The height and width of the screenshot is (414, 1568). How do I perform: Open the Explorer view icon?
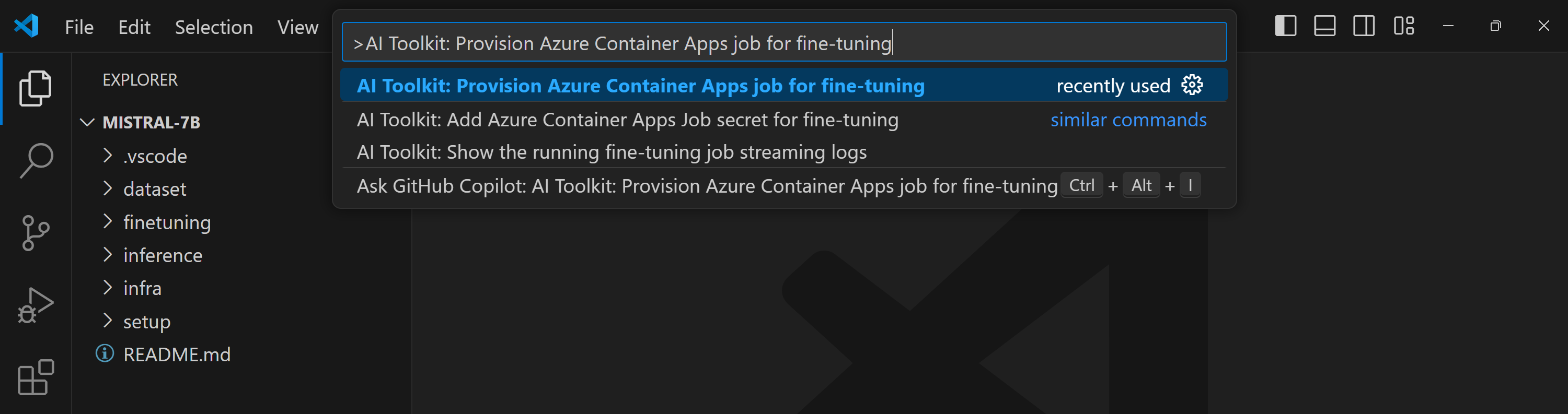(x=34, y=87)
